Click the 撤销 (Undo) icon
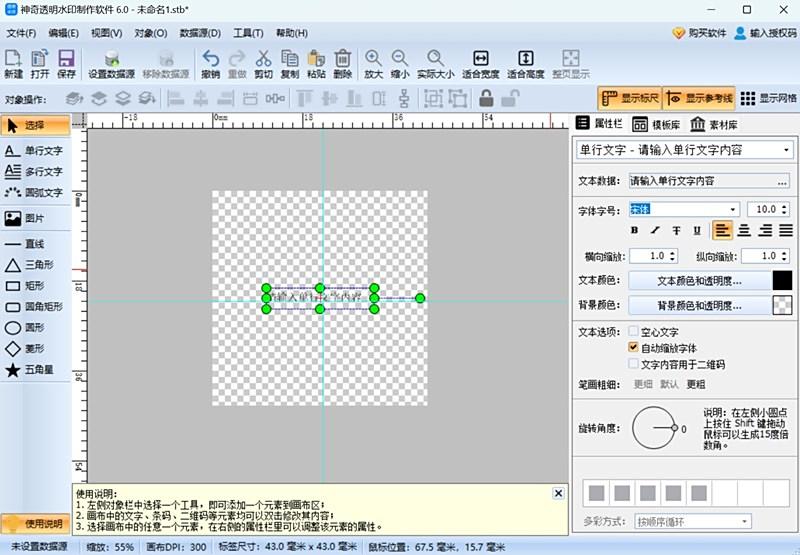Image resolution: width=800 pixels, height=555 pixels. (x=210, y=63)
